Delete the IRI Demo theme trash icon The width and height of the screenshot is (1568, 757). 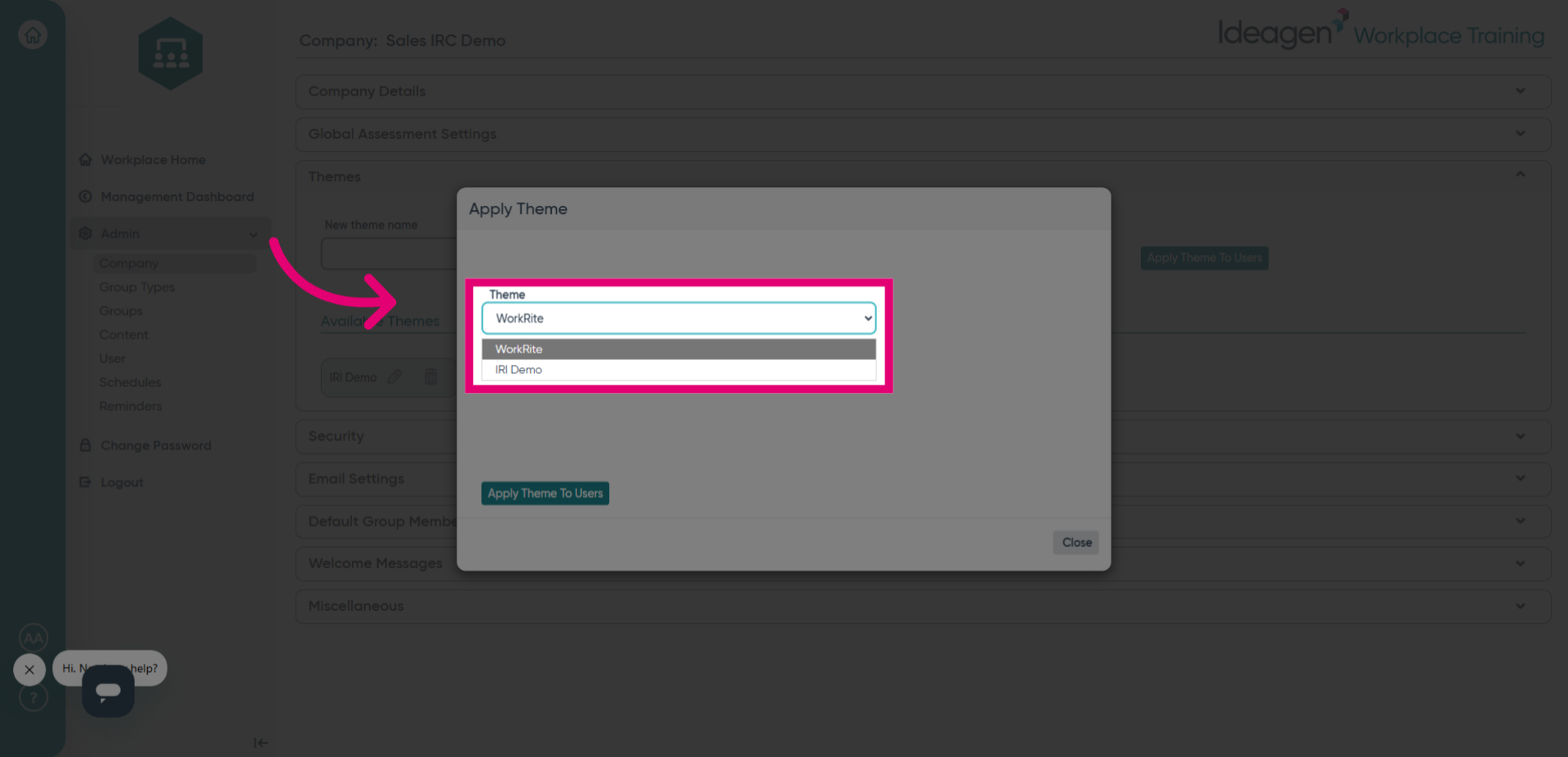tap(431, 376)
